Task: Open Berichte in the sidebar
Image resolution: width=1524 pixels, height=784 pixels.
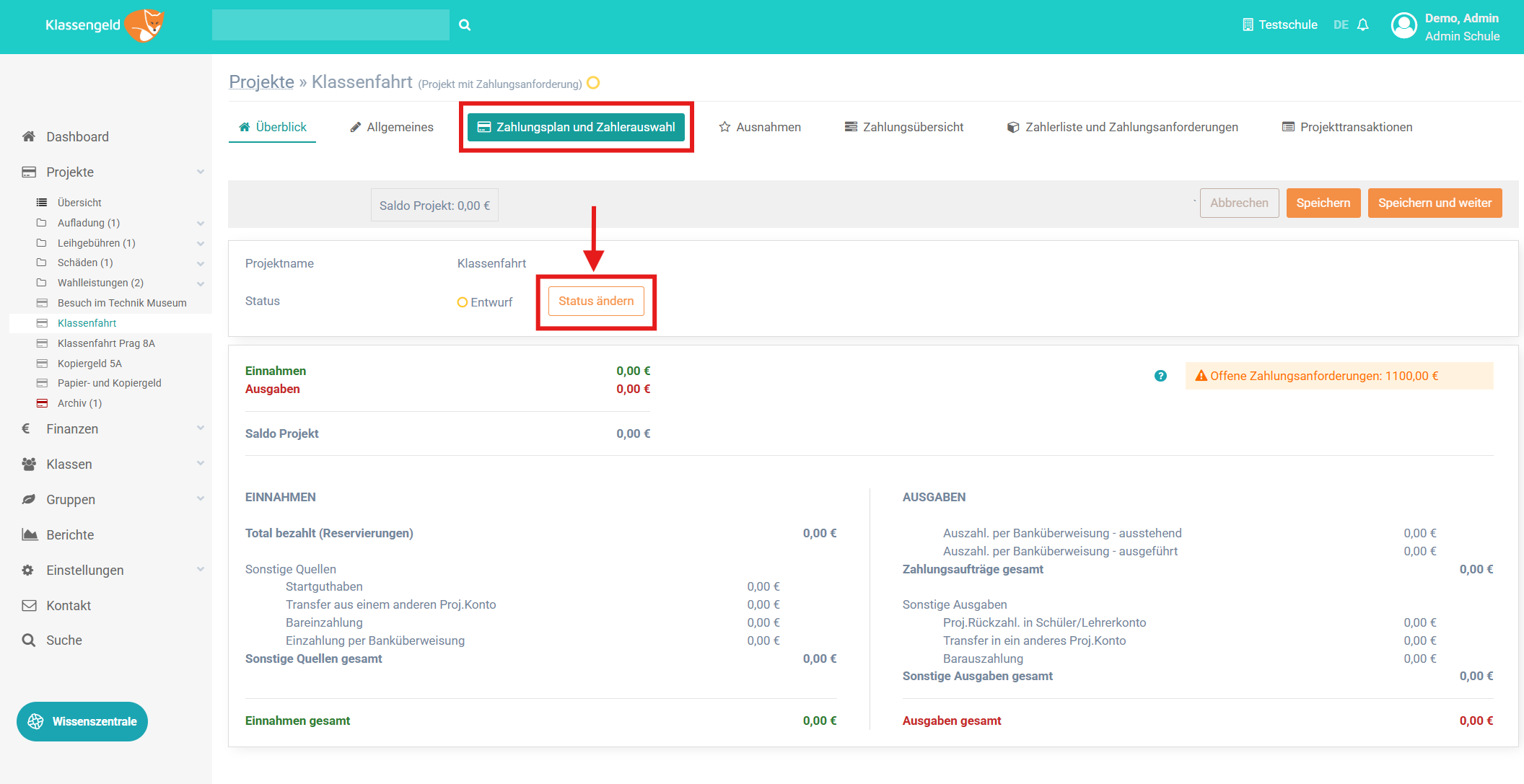Action: pos(70,535)
